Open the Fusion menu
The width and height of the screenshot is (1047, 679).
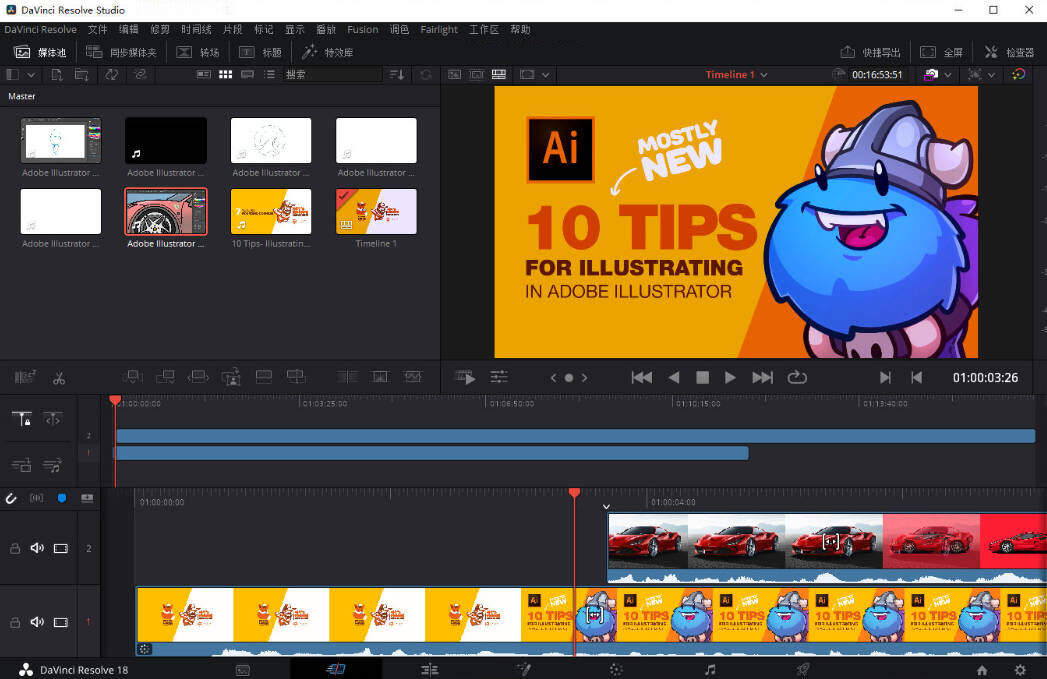point(362,29)
